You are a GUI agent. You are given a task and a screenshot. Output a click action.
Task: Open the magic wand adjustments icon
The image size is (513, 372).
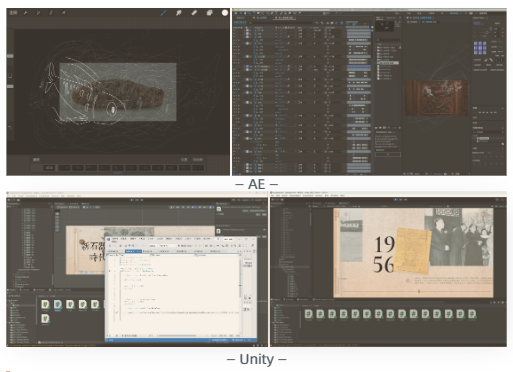click(38, 13)
